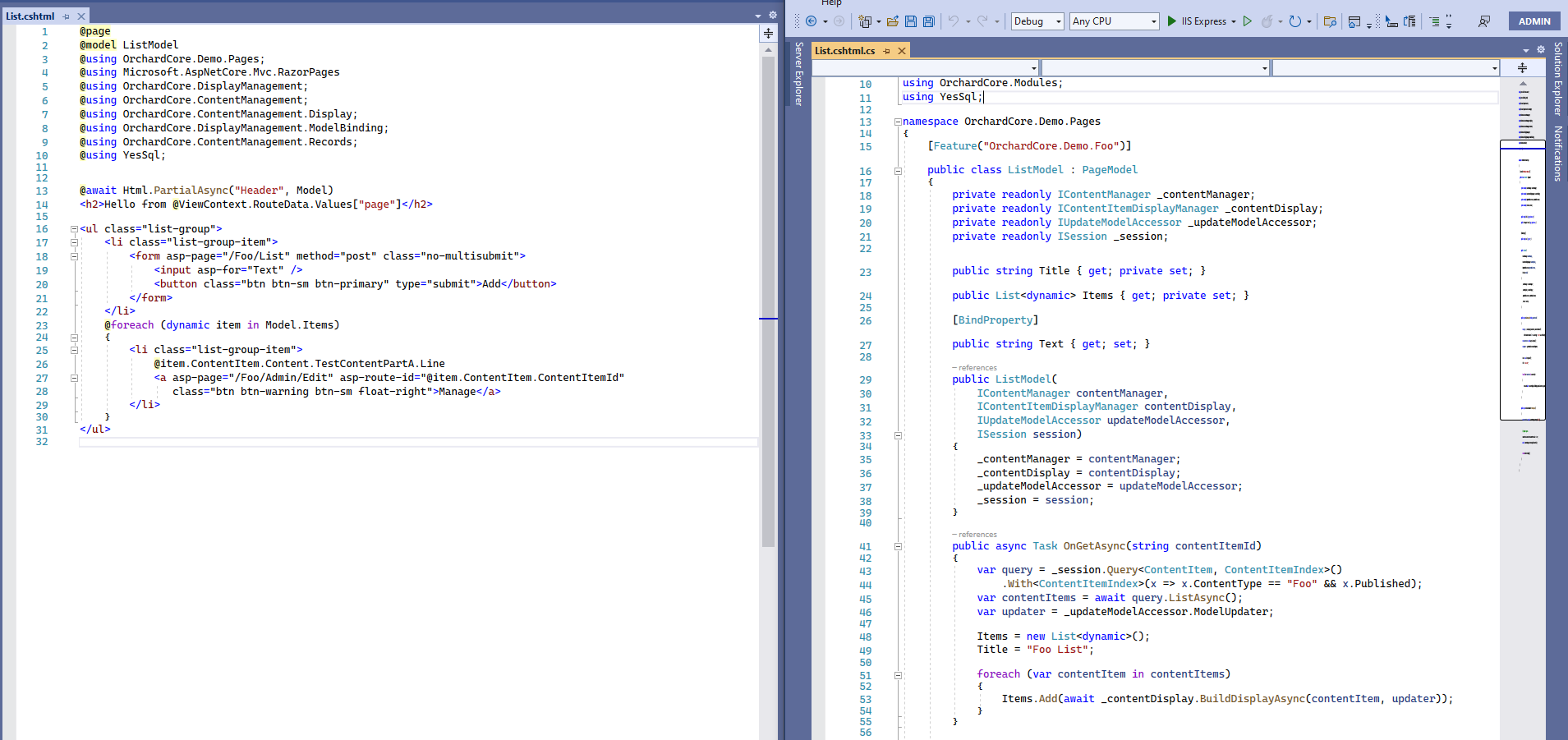Viewport: 1568px width, 740px height.
Task: Toggle the pin on the List.cshtml tab
Action: point(67,16)
